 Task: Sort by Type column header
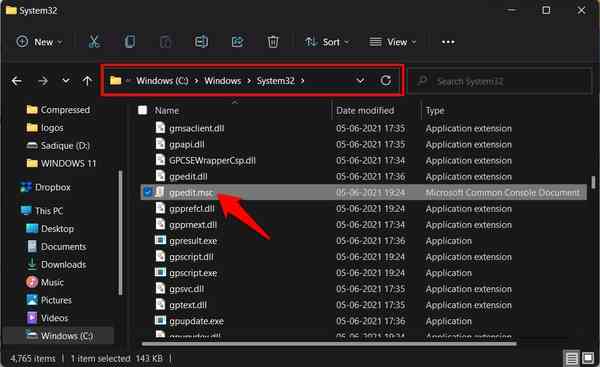[435, 111]
